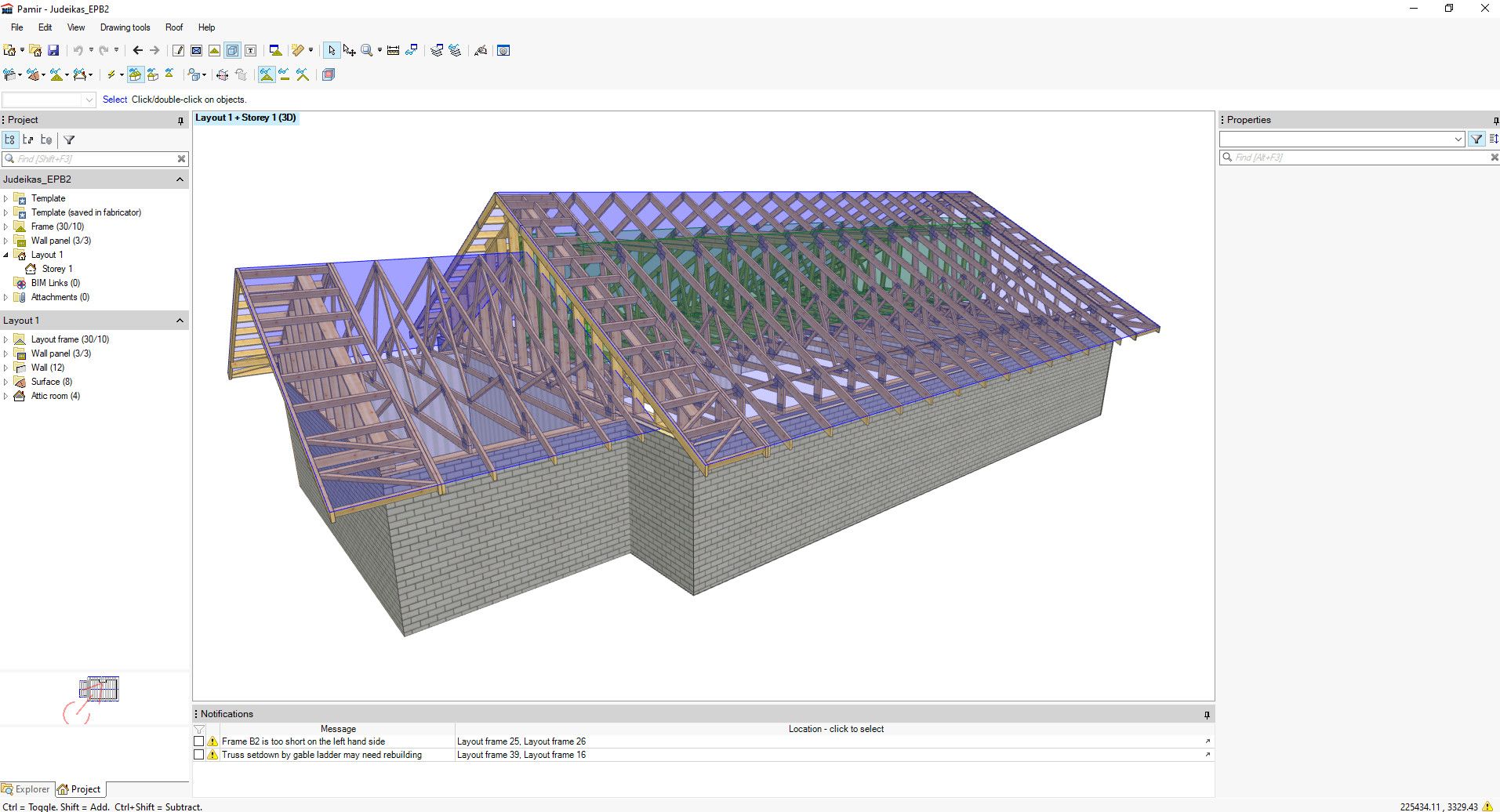
Task: Open the View menu
Action: pyautogui.click(x=76, y=27)
